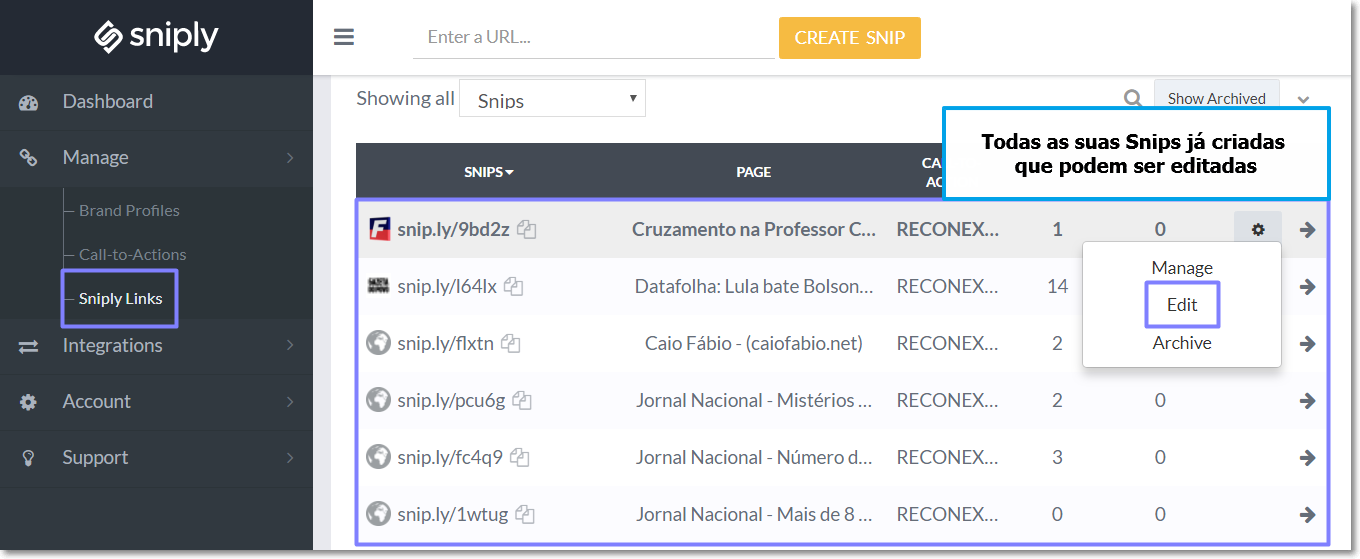1360x559 pixels.
Task: Click the search magnifier icon
Action: 1133,98
